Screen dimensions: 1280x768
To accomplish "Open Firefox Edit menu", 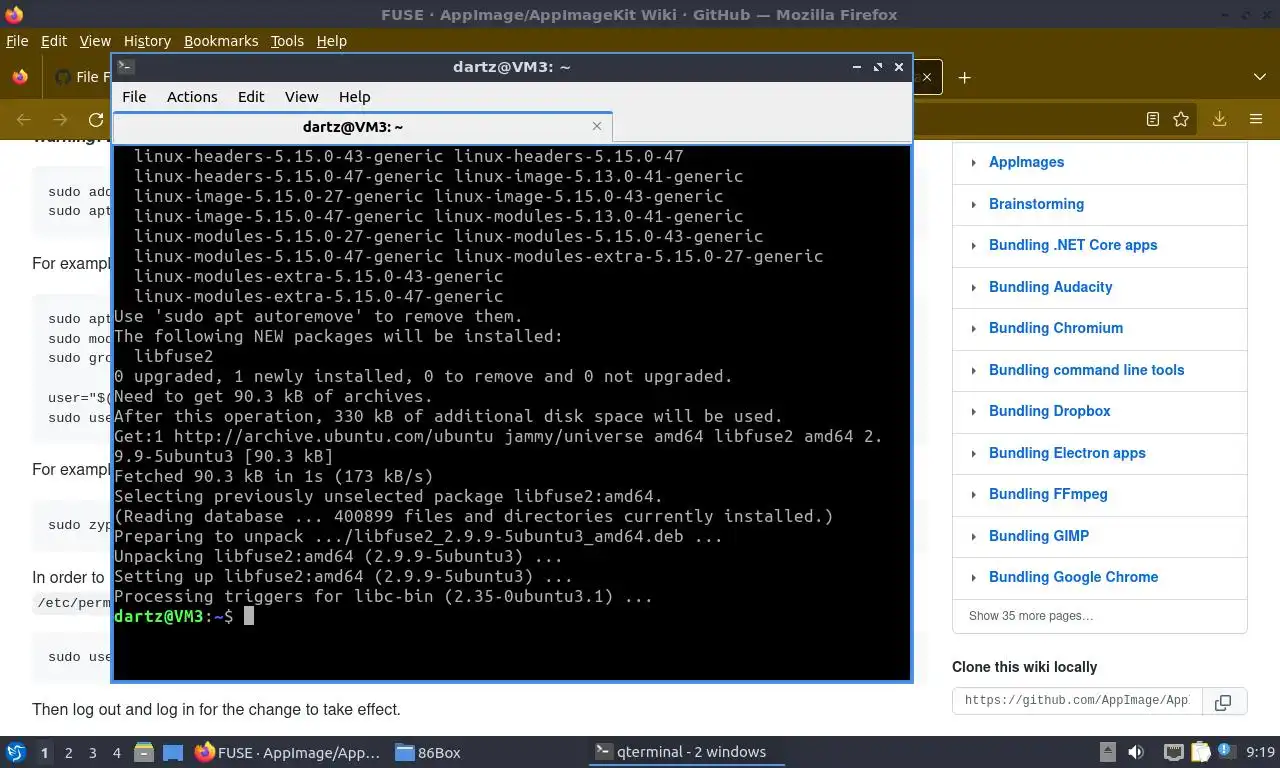I will (54, 41).
